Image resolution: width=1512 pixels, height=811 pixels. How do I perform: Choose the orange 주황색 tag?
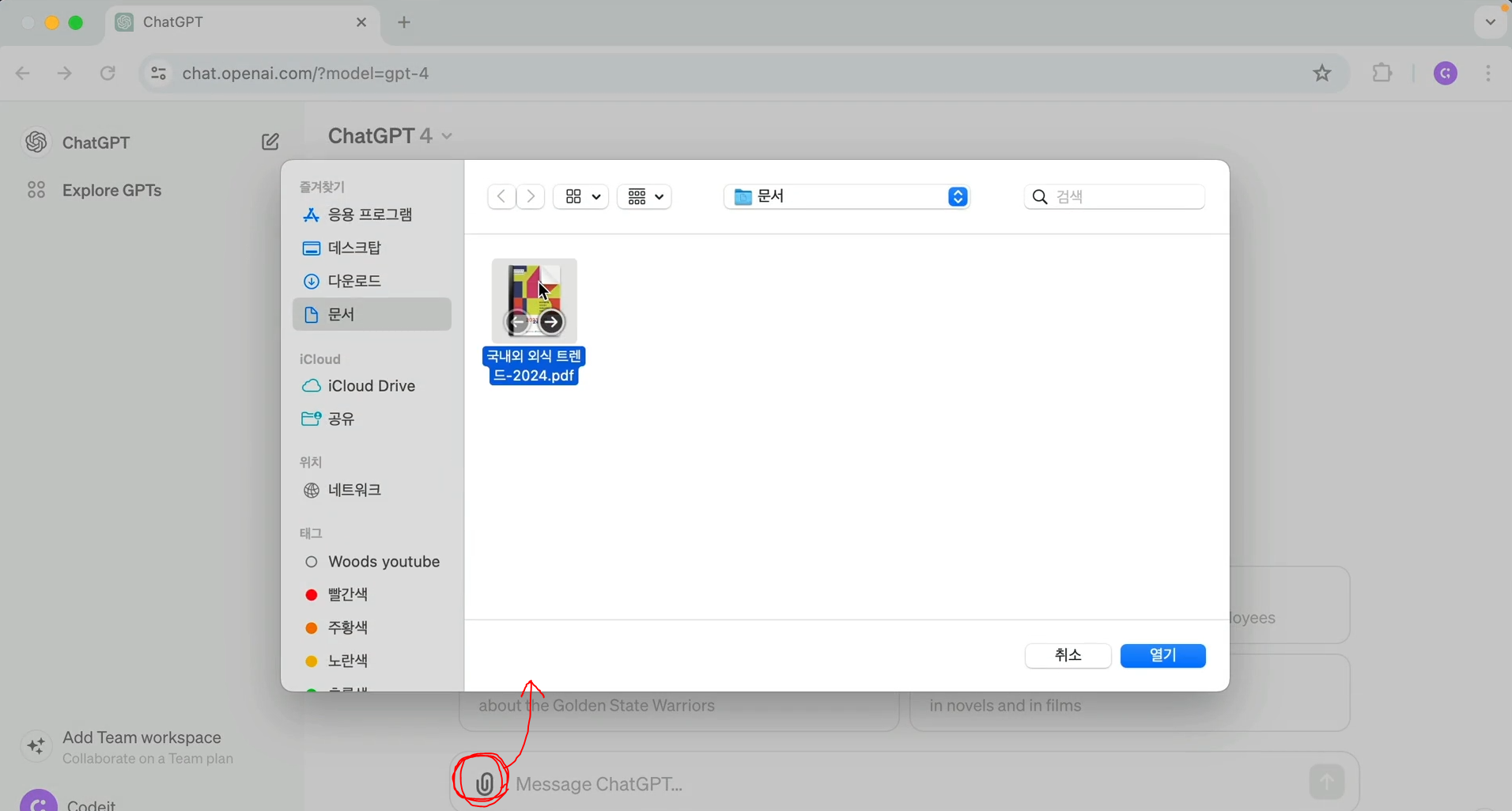click(372, 627)
